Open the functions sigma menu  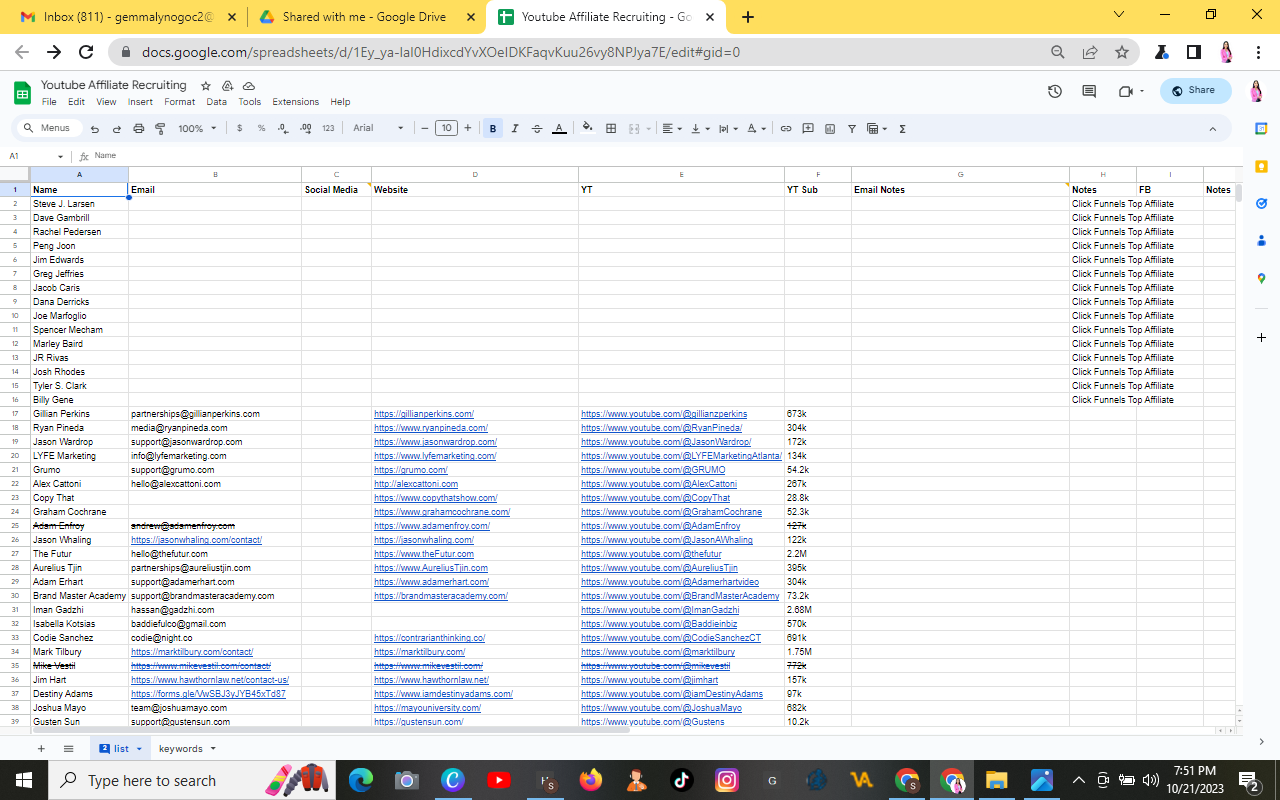click(x=903, y=128)
